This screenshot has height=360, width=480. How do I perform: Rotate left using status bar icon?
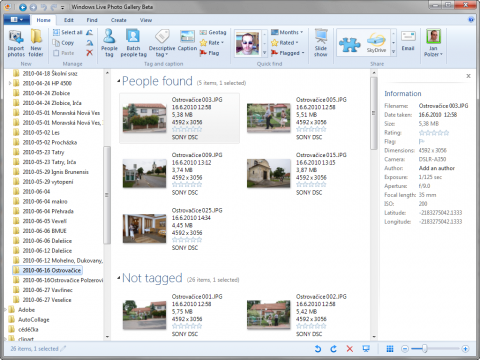click(x=318, y=349)
